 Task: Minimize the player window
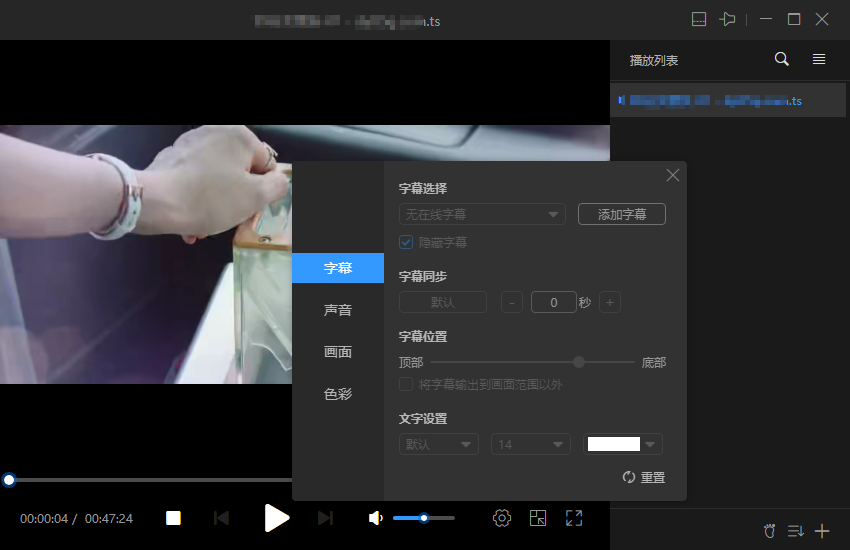coord(765,20)
